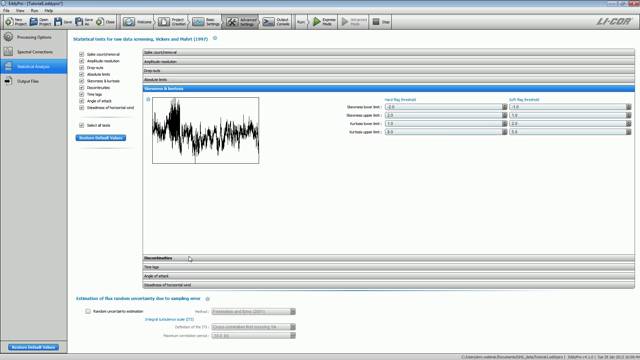Toggle Steadiness of horizontal wind checkbox
This screenshot has width=640, height=360.
tap(82, 107)
